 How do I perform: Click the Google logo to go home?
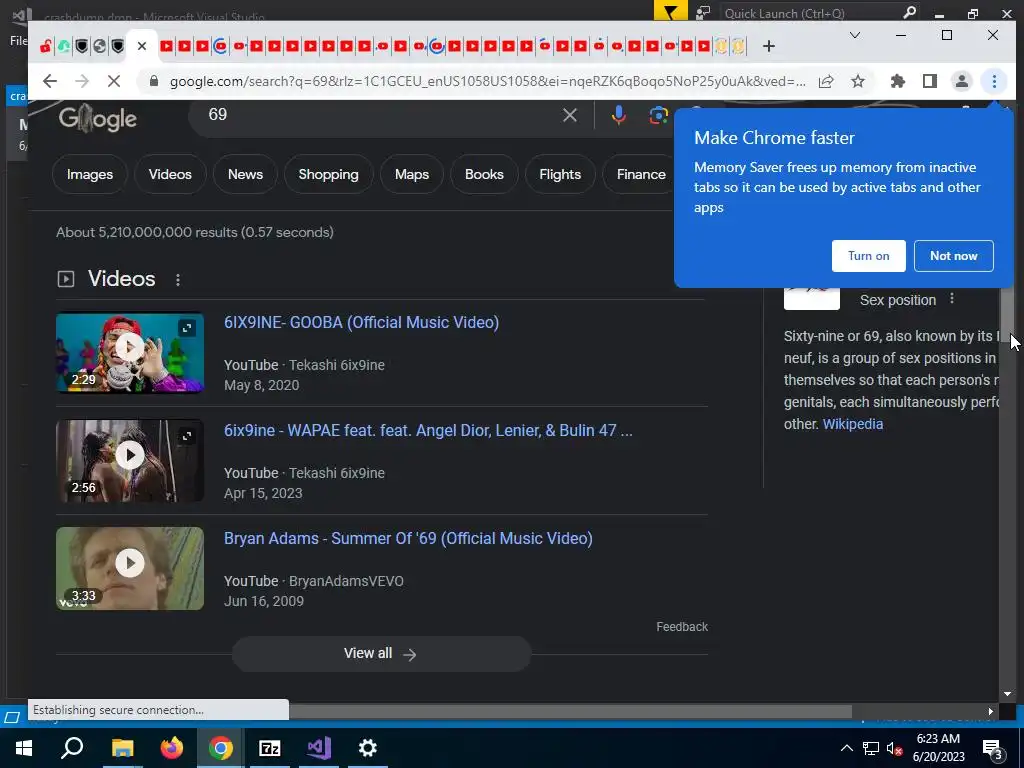point(98,118)
